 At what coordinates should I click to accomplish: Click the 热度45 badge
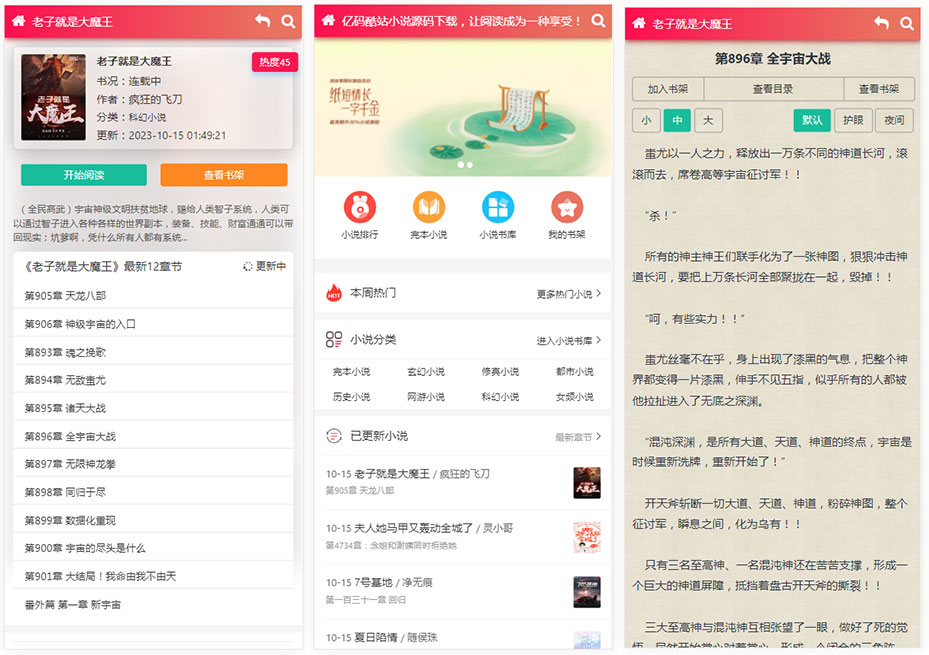coord(275,62)
